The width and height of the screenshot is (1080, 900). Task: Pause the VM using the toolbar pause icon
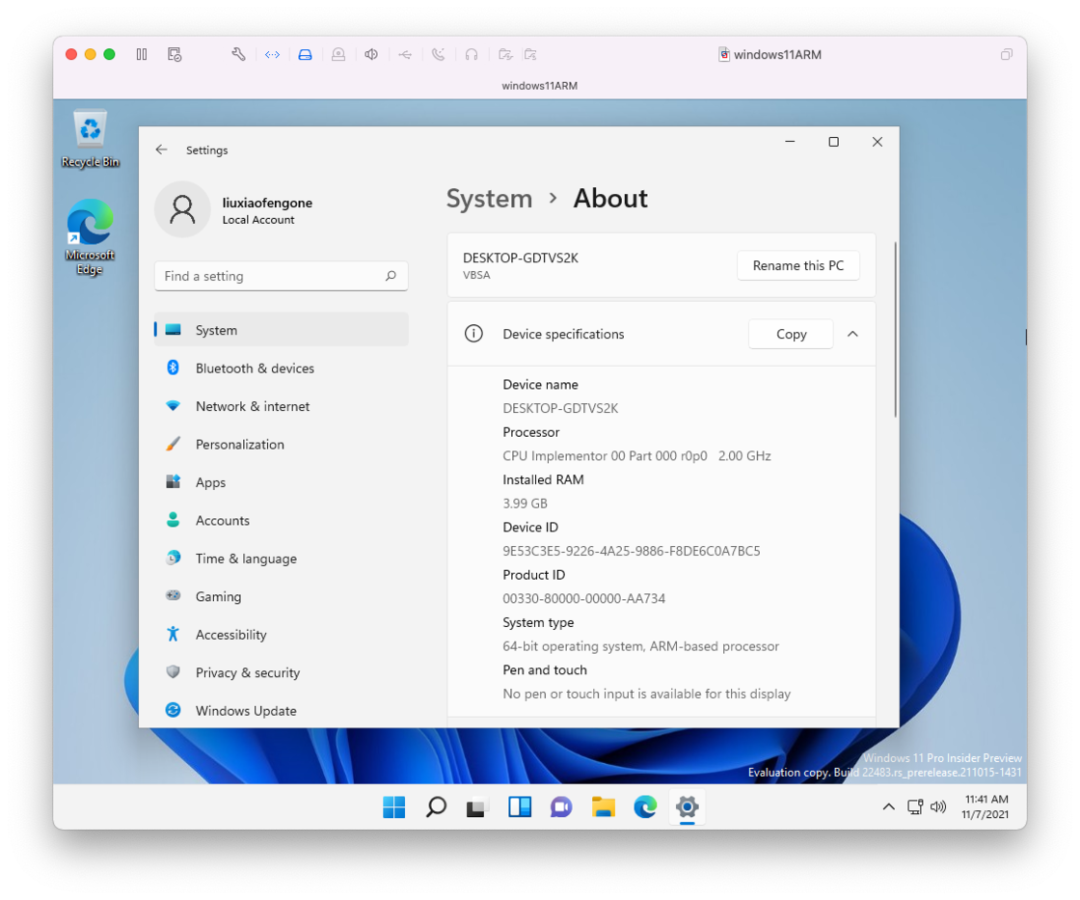click(x=142, y=54)
